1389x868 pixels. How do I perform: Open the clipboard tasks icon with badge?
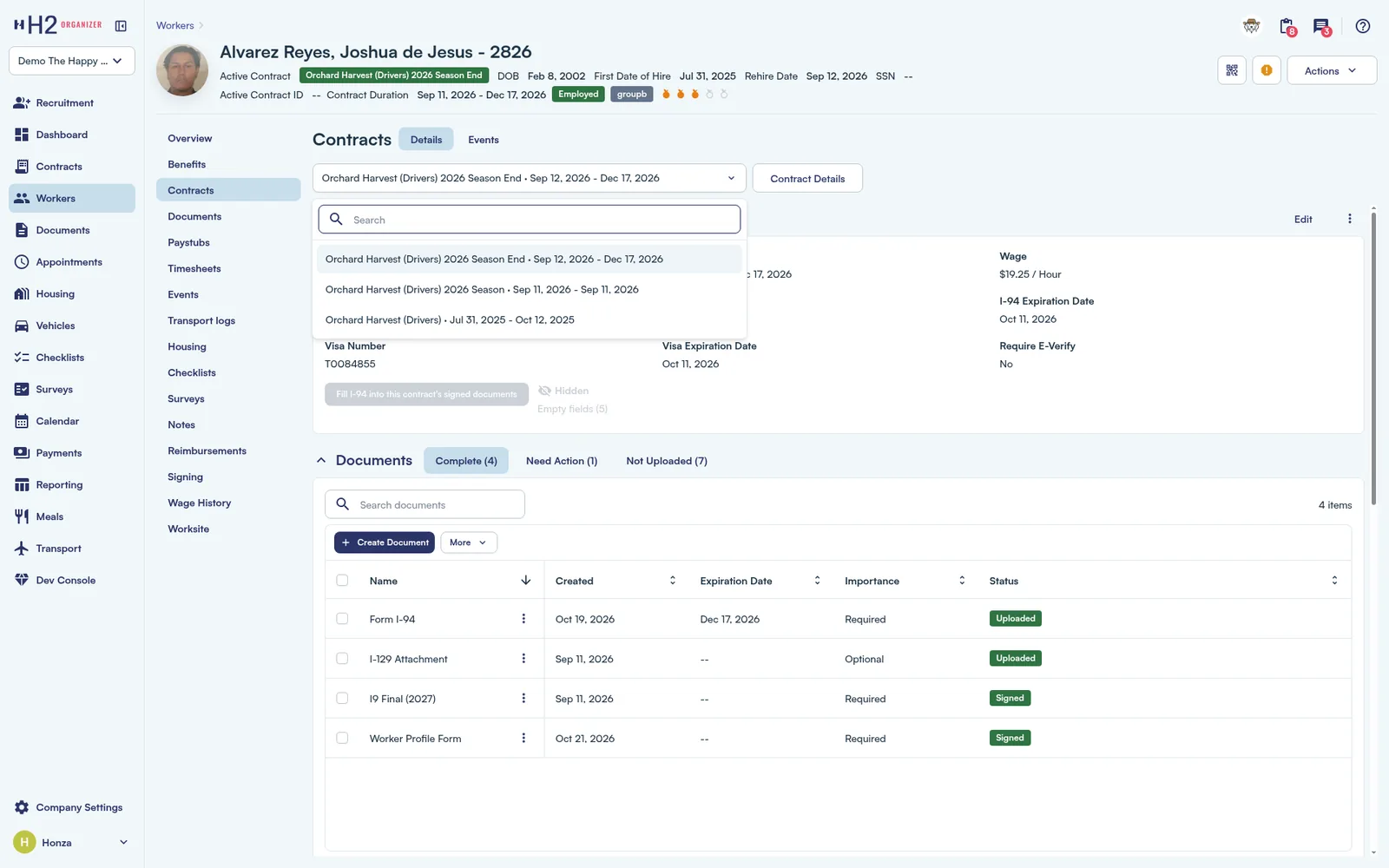[x=1287, y=27]
